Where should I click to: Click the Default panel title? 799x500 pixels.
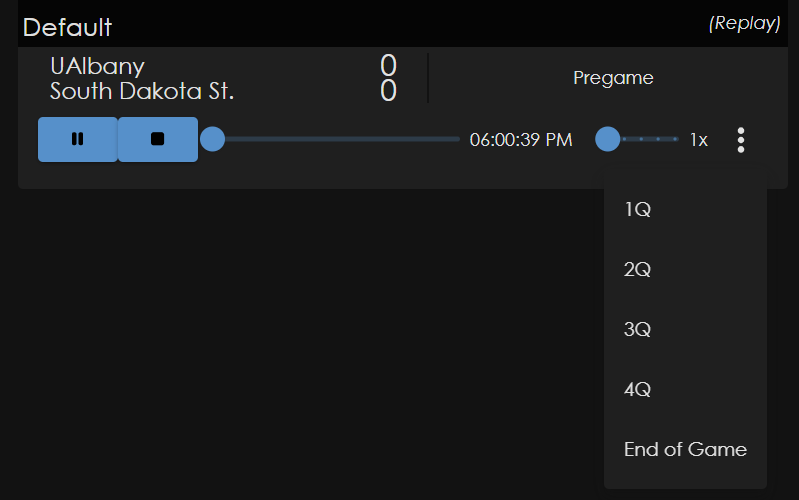point(67,27)
